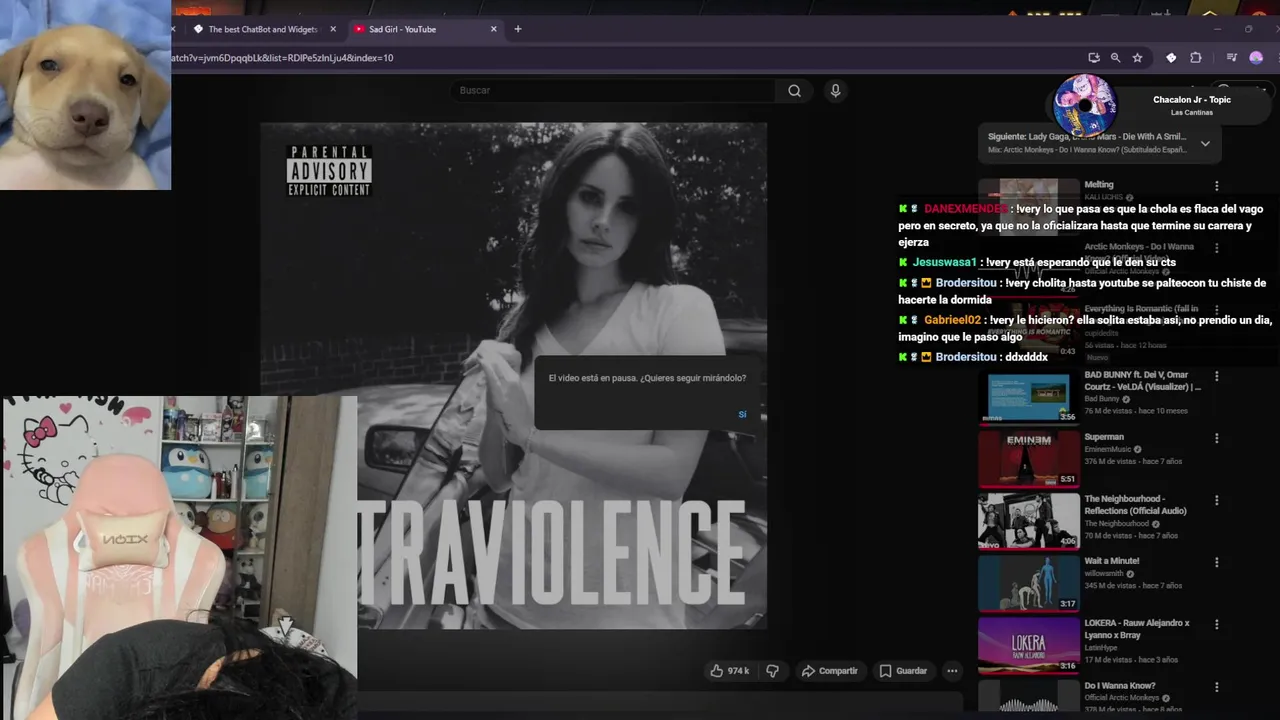
Task: Open the browser zoom magnifier icon
Action: click(1115, 58)
